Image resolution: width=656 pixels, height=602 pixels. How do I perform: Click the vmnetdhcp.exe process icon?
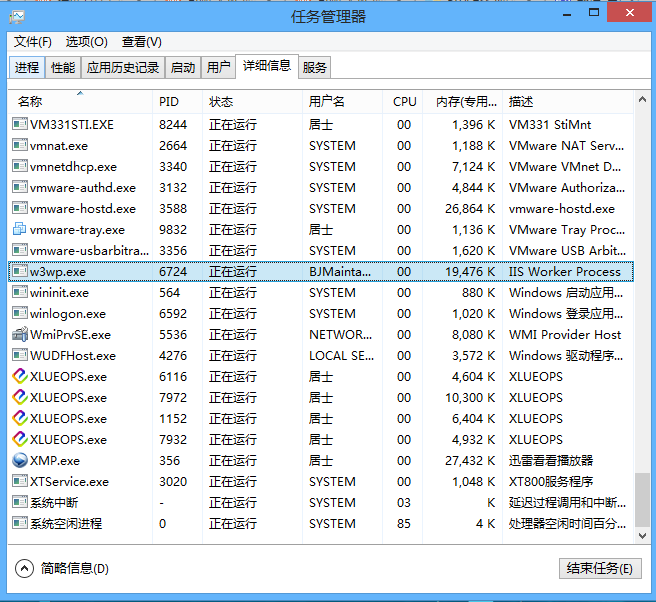(20, 166)
